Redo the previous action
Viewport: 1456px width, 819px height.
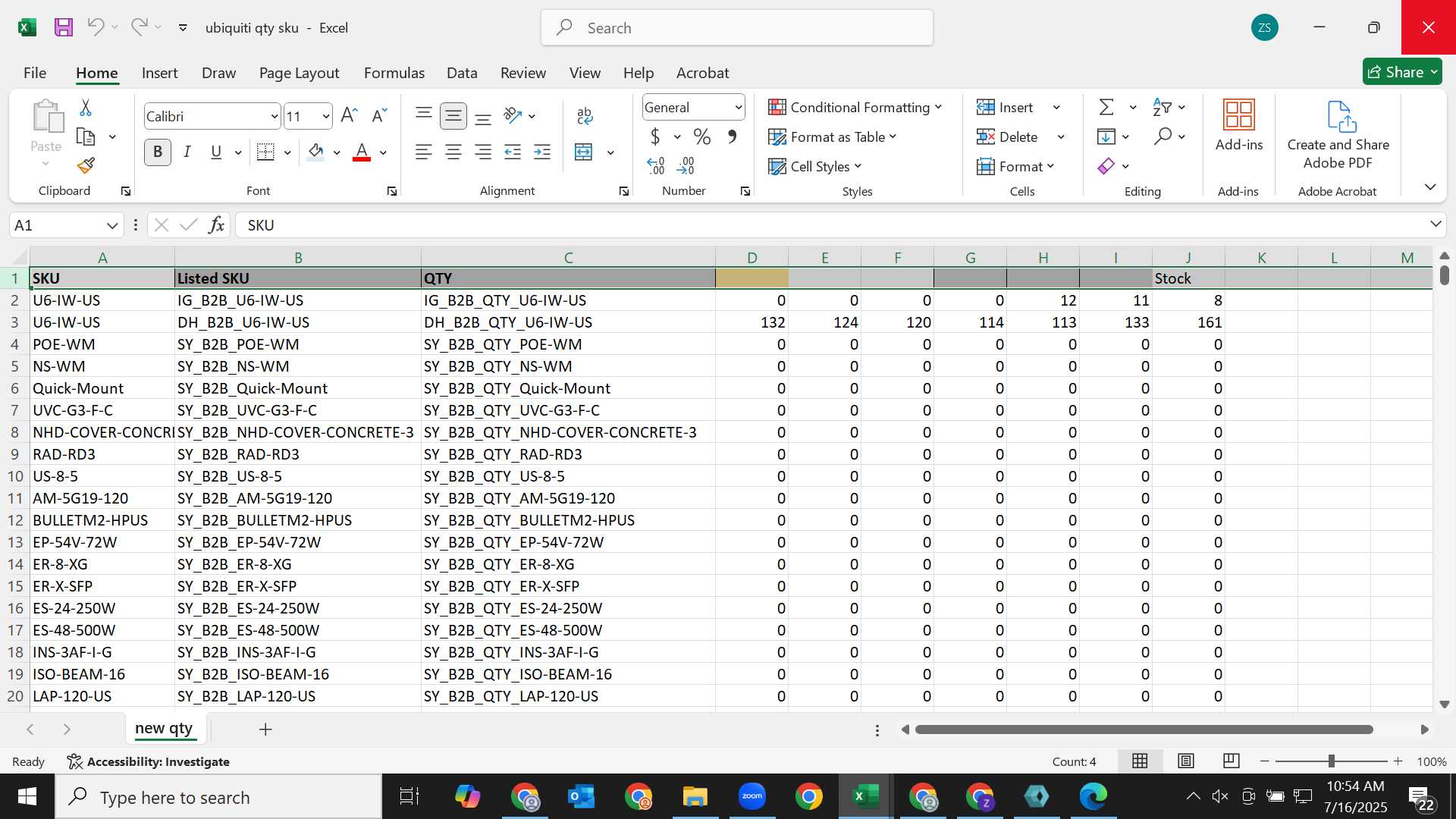point(139,27)
